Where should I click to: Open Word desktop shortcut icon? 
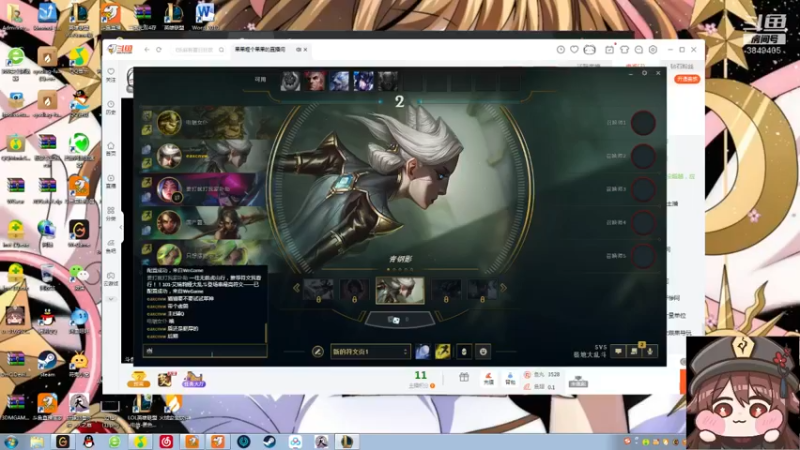point(205,15)
